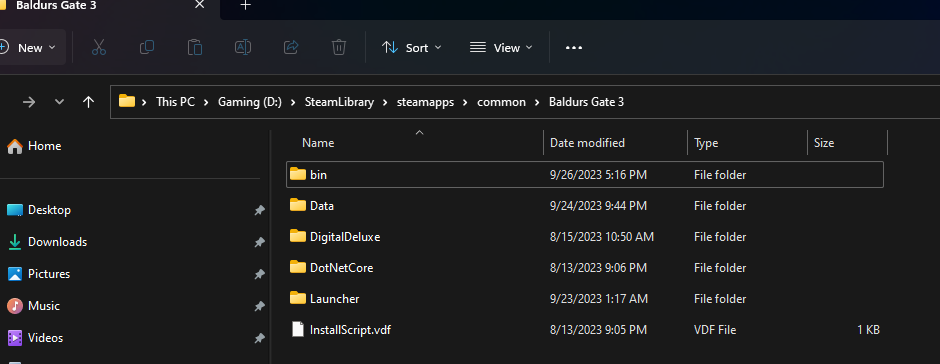Open the recent locations chevron

click(59, 102)
